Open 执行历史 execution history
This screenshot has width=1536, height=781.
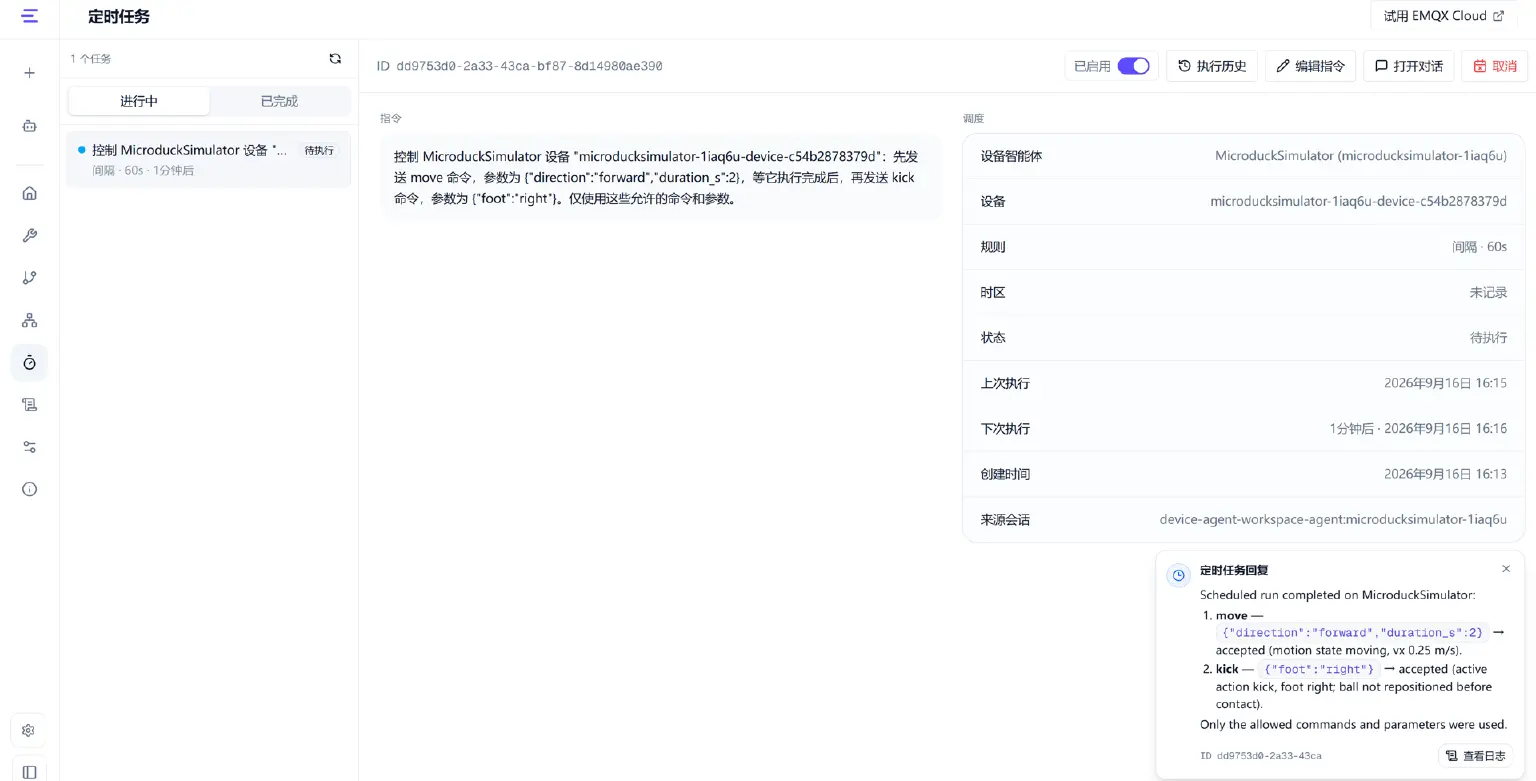[x=1212, y=66]
